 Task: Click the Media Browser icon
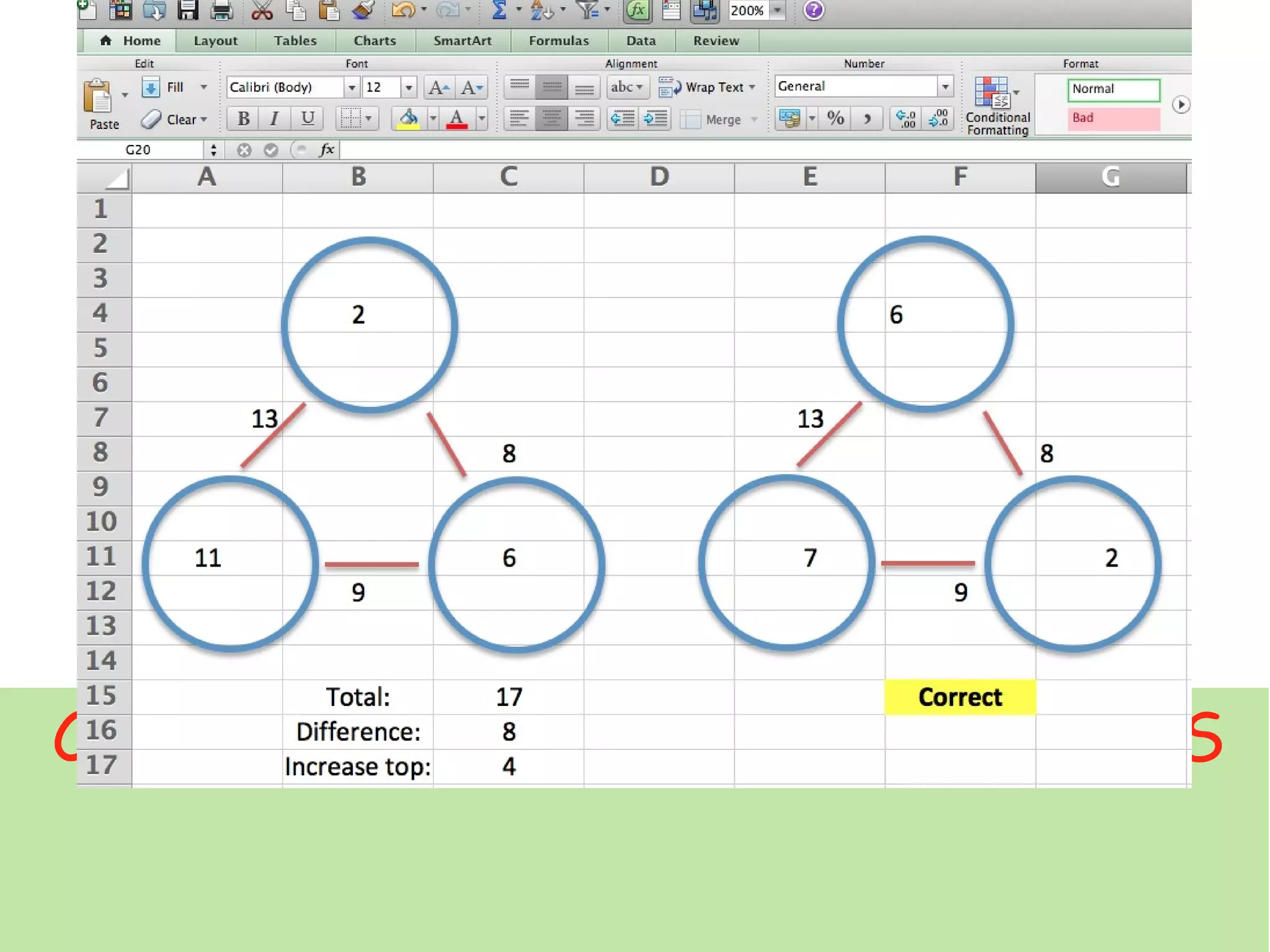[x=705, y=11]
